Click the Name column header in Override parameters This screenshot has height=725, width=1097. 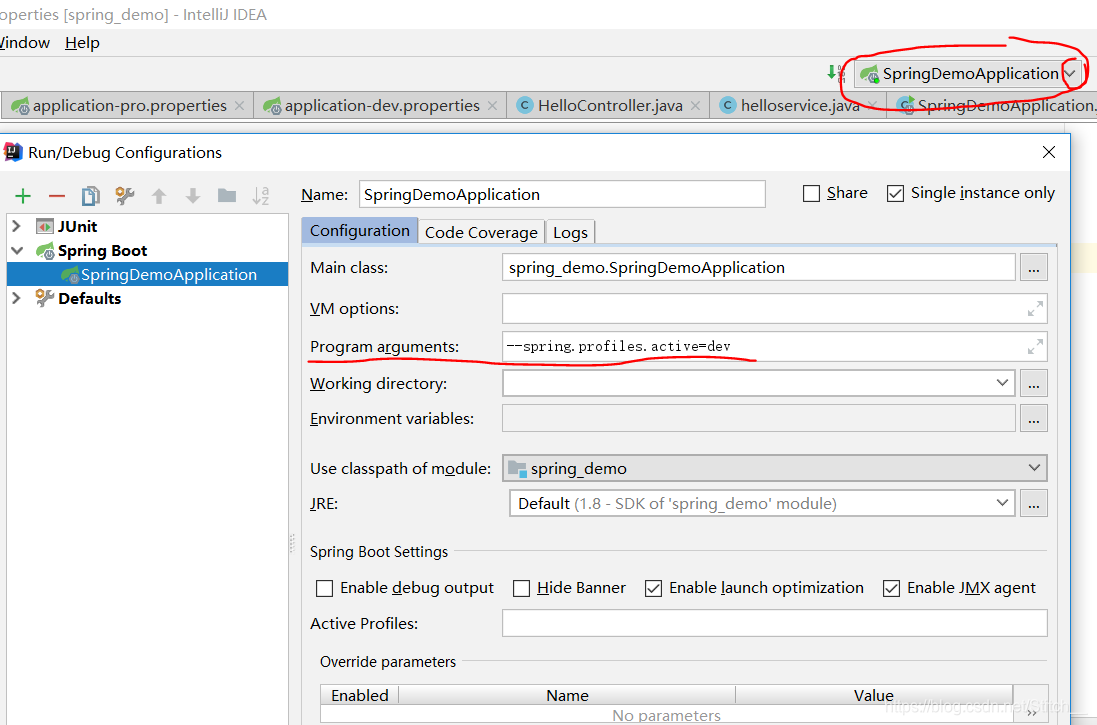(567, 695)
